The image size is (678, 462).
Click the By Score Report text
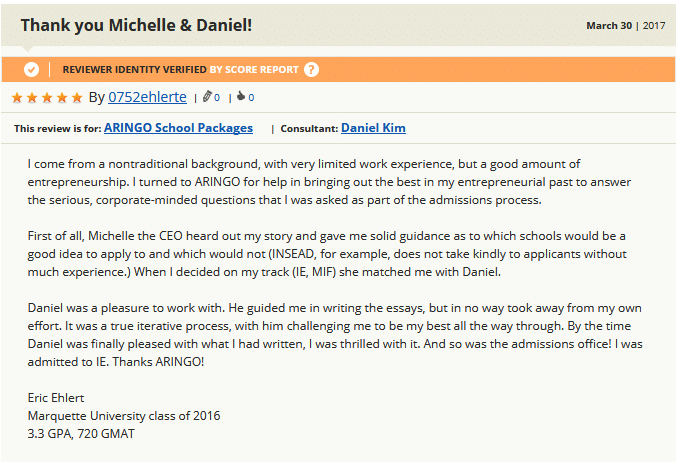click(x=254, y=70)
